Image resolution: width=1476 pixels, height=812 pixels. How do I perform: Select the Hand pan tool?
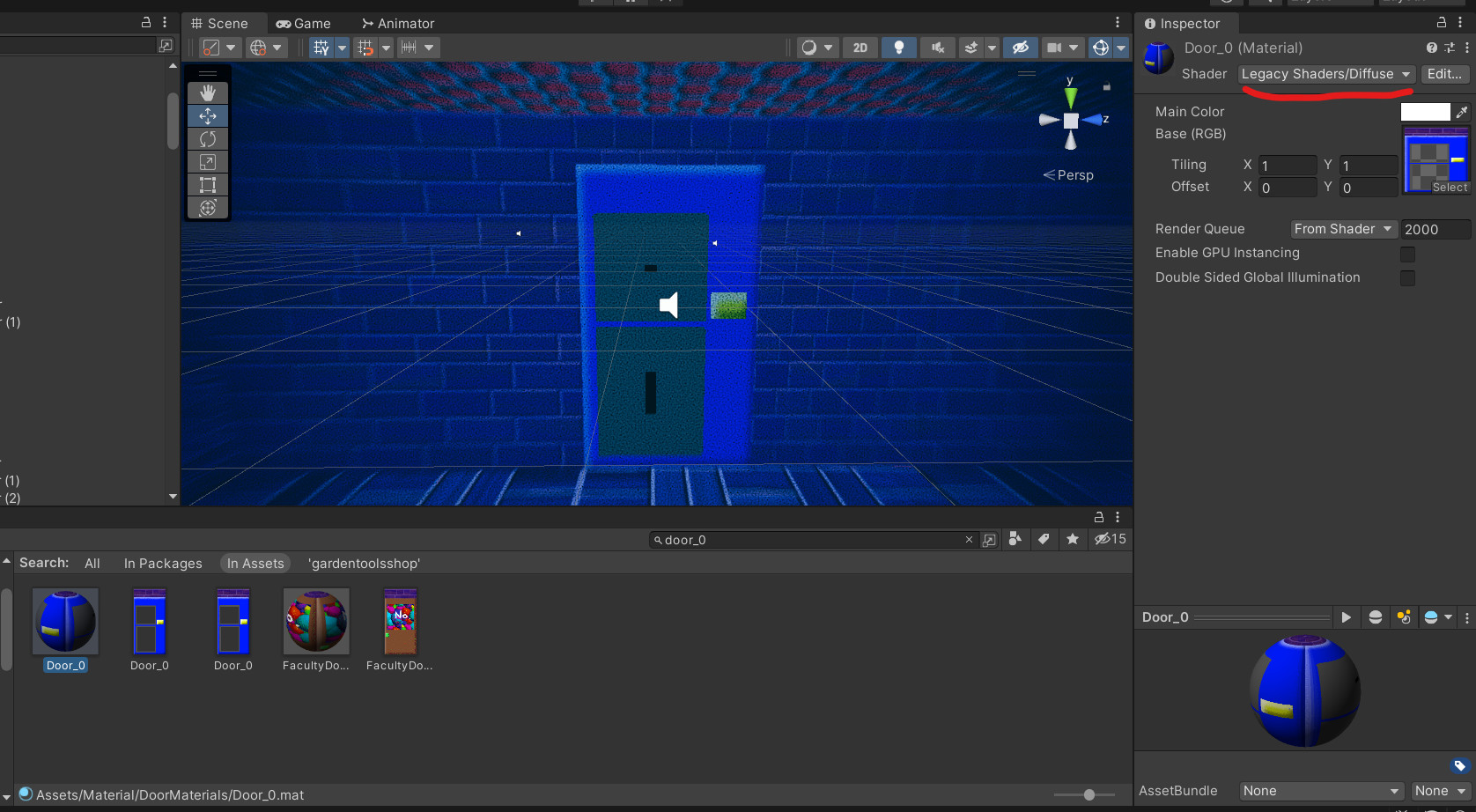click(x=208, y=92)
